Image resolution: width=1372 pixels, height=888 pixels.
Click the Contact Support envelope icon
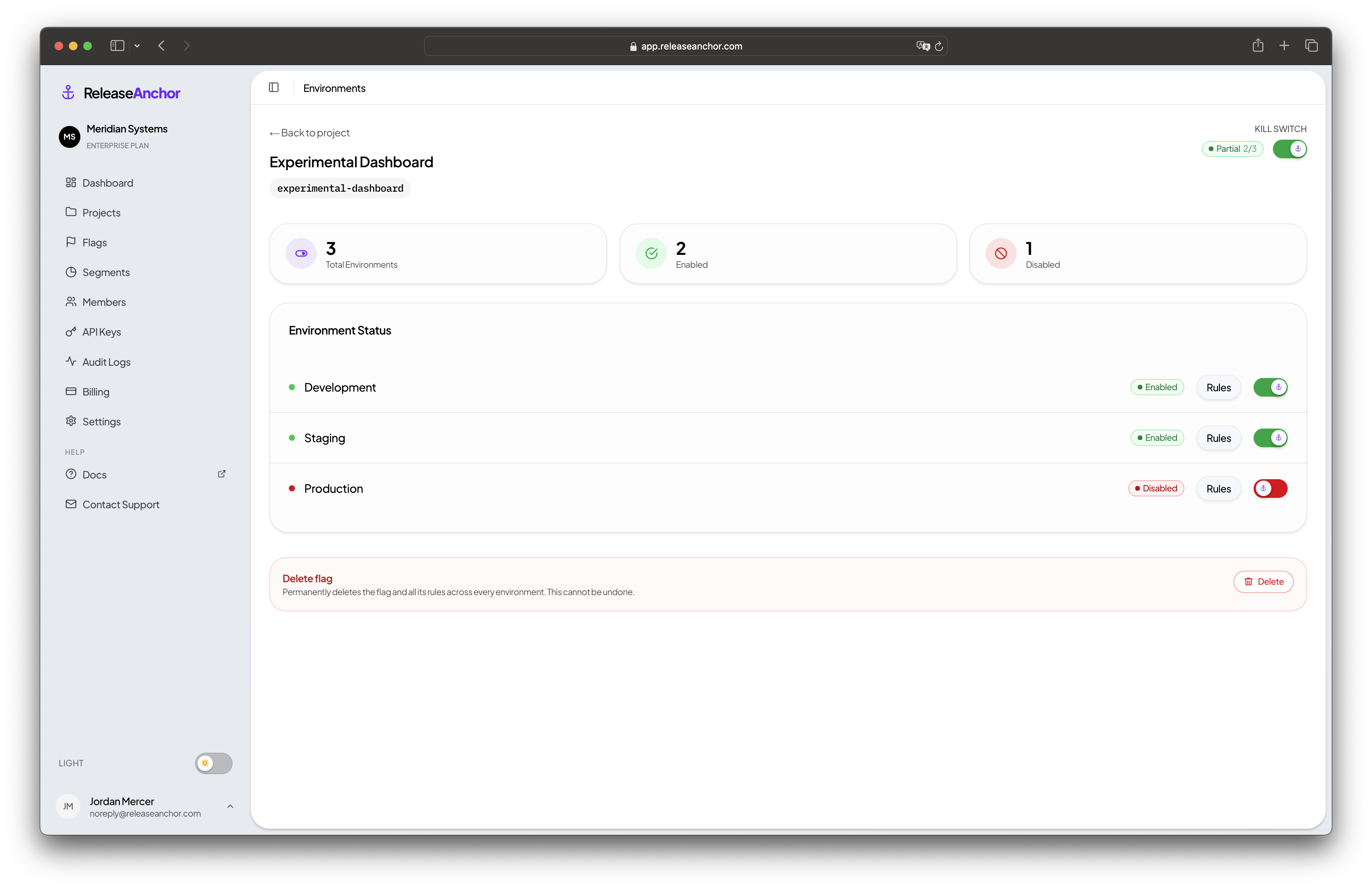tap(71, 504)
